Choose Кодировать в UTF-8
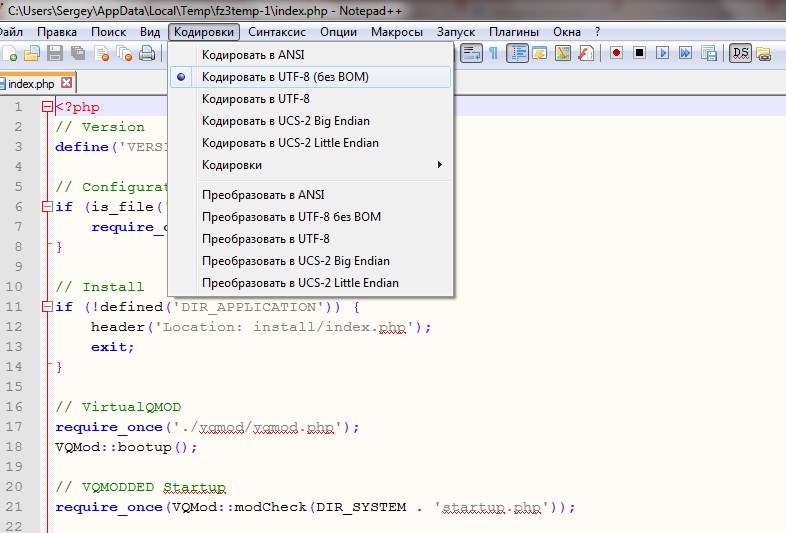The image size is (786, 533). pos(310,99)
